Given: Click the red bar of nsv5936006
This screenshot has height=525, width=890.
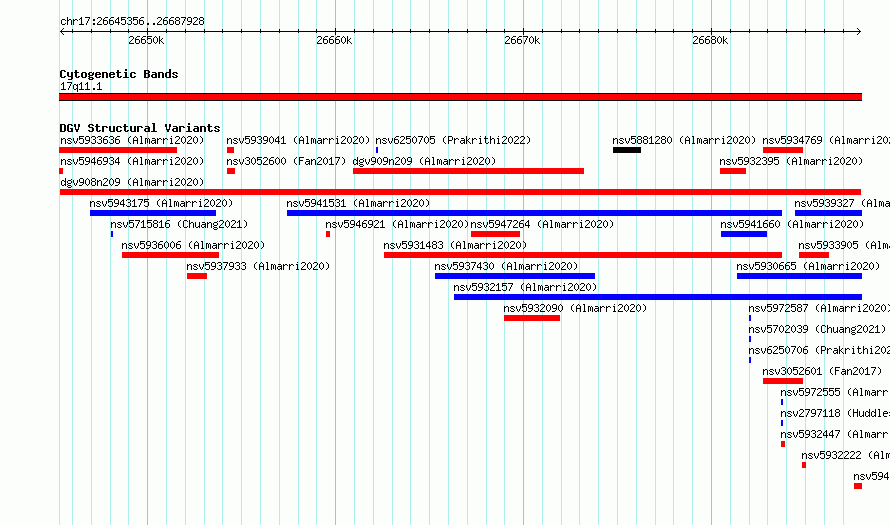Looking at the screenshot, I should click(x=170, y=255).
